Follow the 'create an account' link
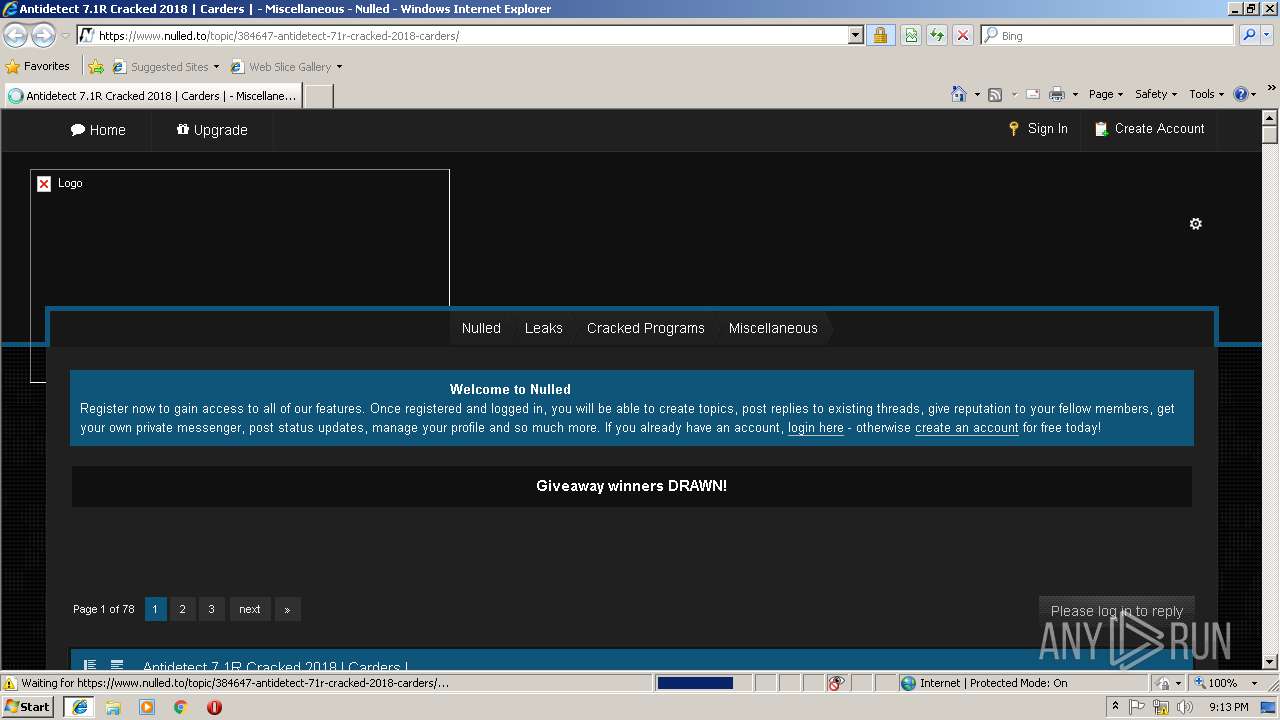1280x720 pixels. tap(967, 428)
